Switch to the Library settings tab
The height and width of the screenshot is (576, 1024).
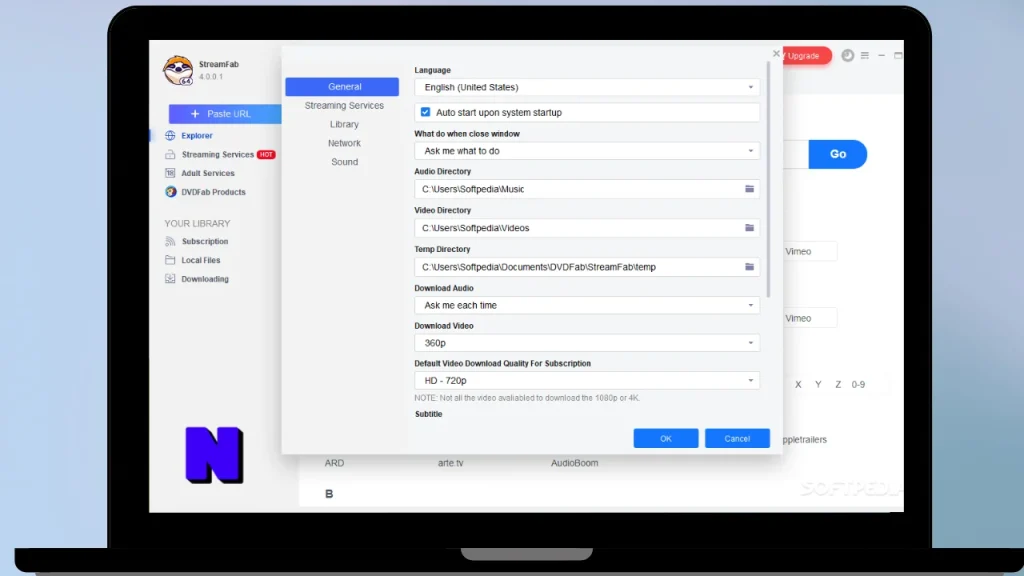point(344,124)
